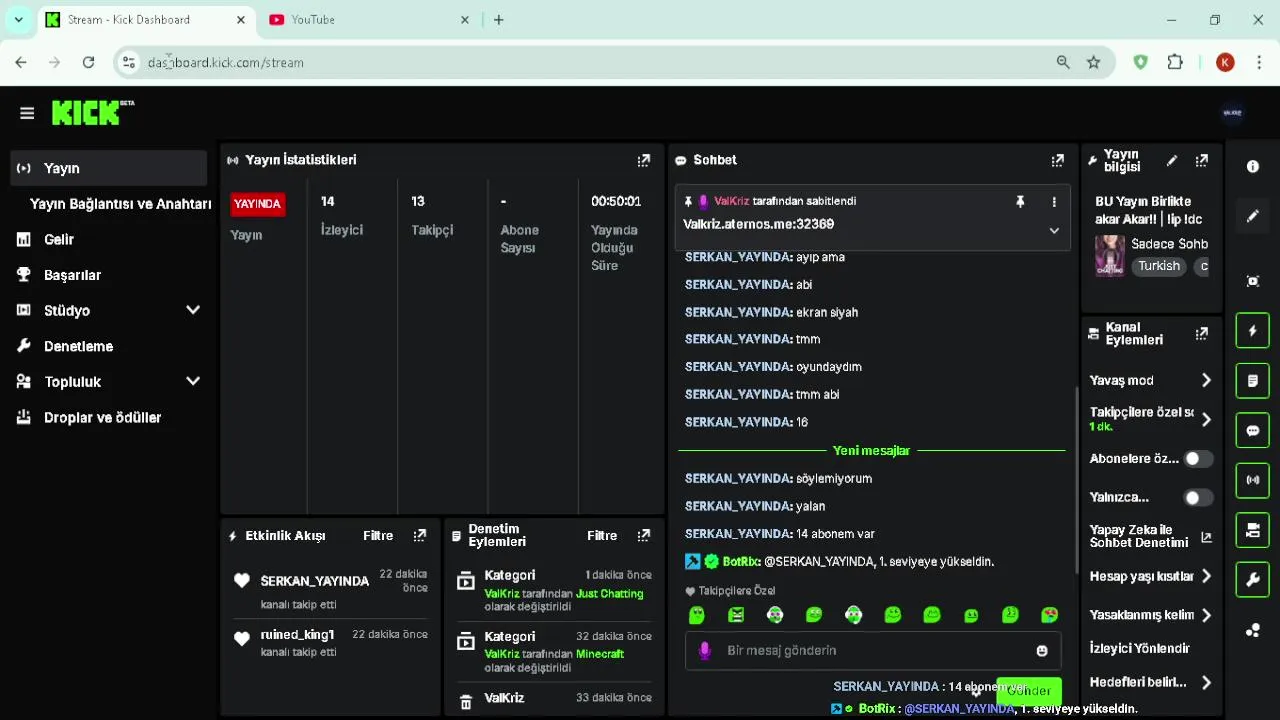Toggle the wrench panel icon in right sidebar
The image size is (1280, 720).
point(1253,580)
